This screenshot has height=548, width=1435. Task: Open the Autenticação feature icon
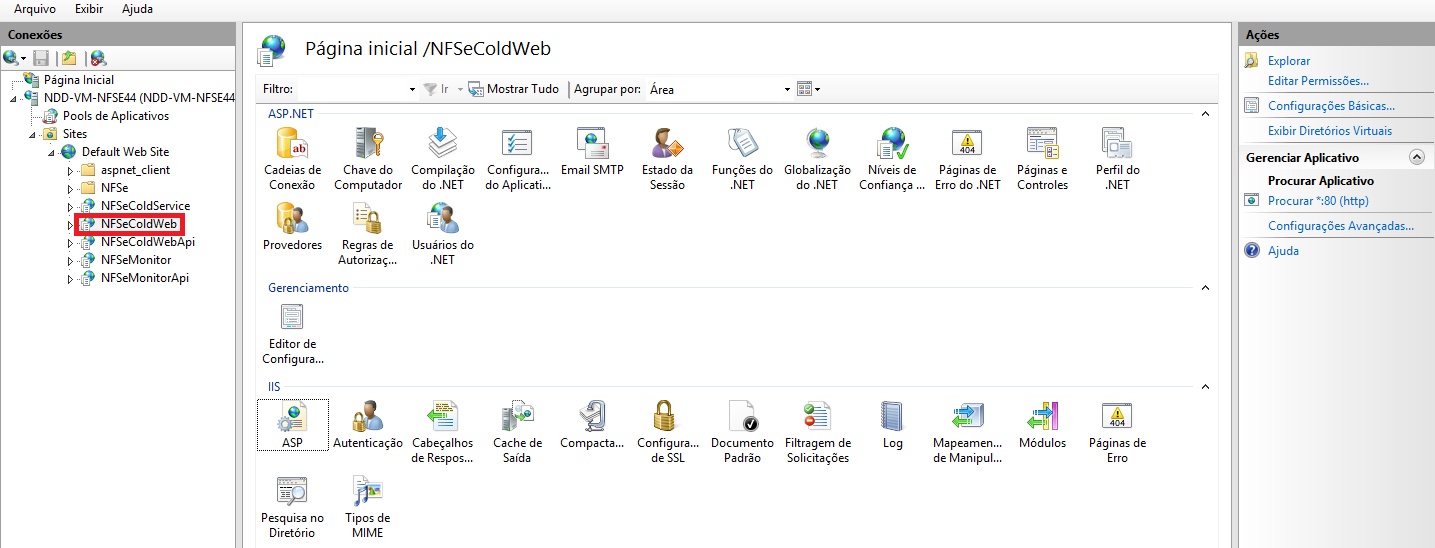(368, 416)
